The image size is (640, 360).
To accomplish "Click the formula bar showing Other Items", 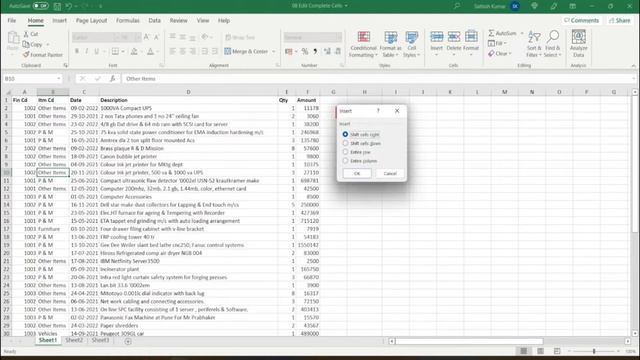I will (378, 78).
